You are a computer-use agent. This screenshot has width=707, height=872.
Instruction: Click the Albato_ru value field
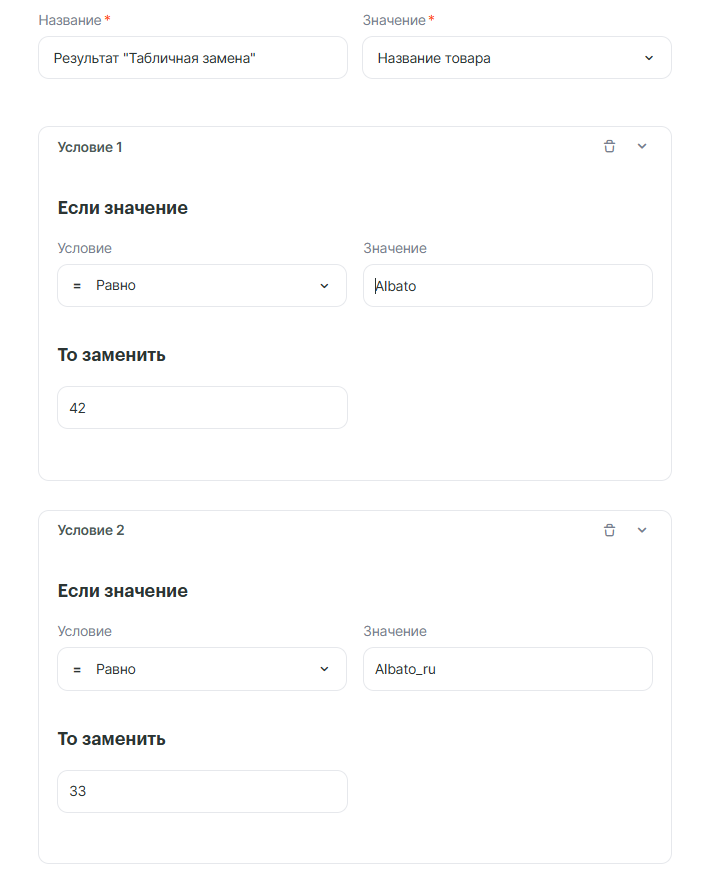507,669
